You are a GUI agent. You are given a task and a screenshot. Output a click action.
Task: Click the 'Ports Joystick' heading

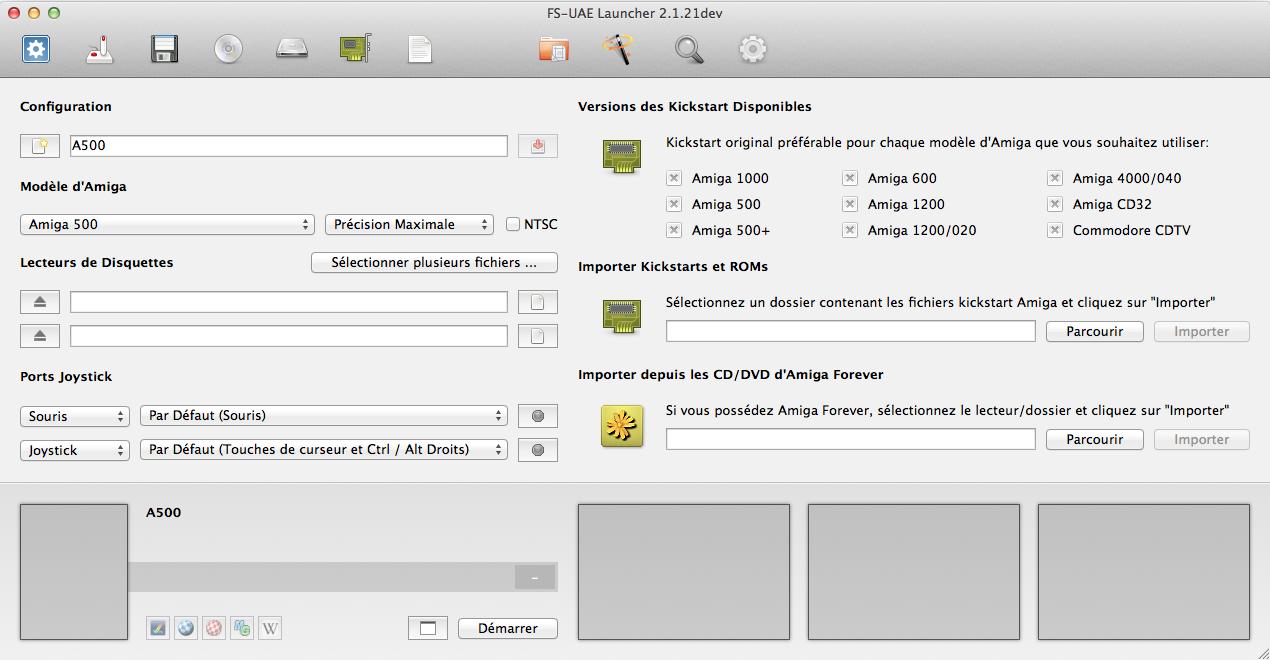click(66, 376)
